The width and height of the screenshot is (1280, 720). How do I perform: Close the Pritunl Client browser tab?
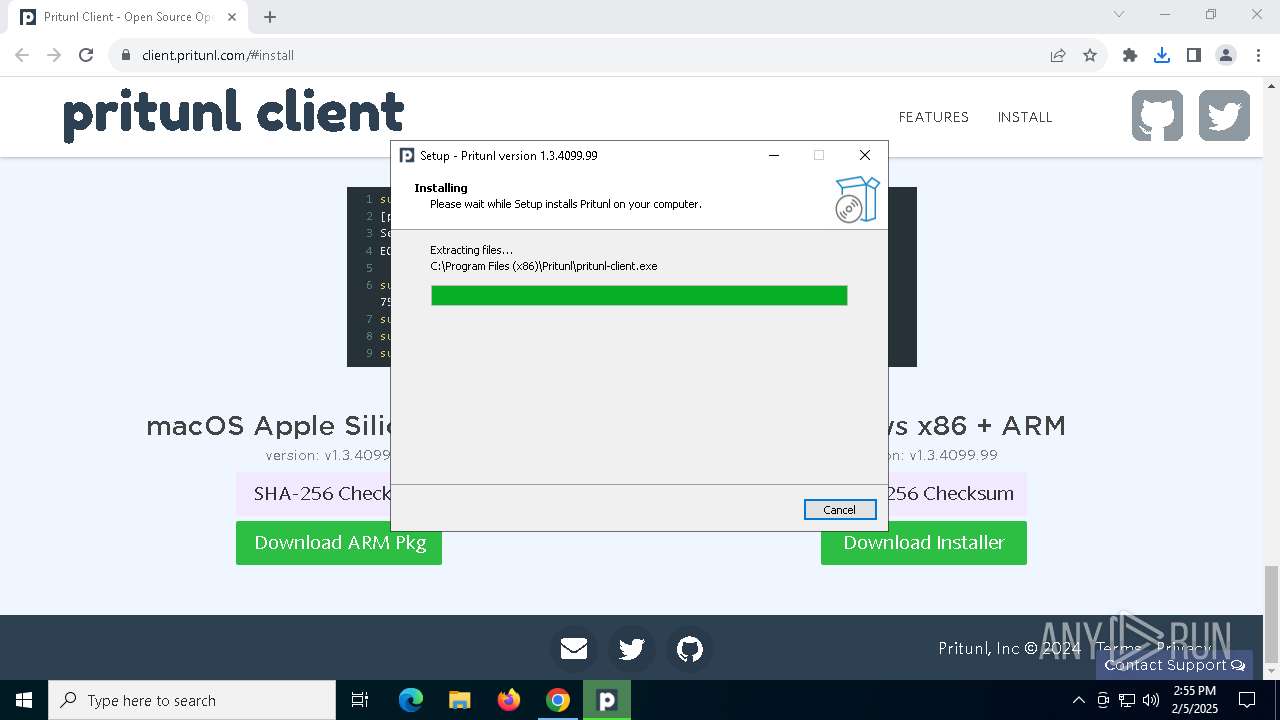click(x=233, y=17)
